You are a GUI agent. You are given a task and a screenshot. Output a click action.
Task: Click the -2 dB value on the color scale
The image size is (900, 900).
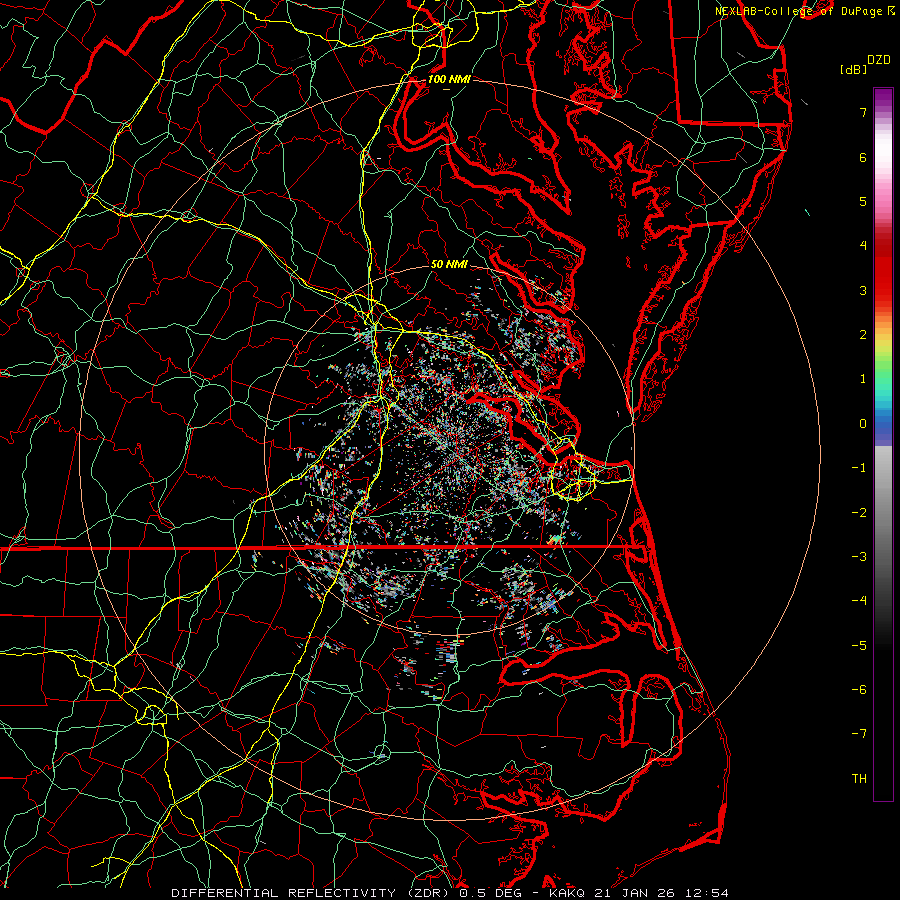(x=859, y=513)
